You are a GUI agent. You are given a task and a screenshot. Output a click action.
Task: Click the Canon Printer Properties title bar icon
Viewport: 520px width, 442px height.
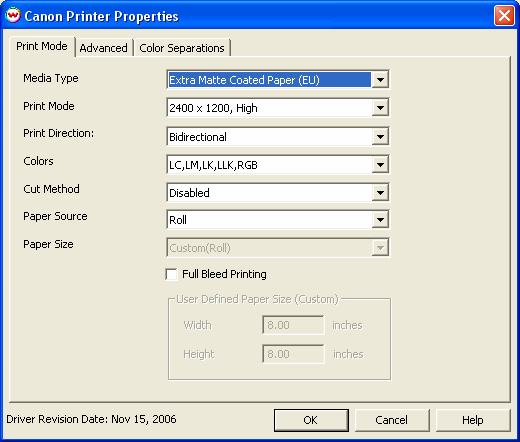pos(13,15)
